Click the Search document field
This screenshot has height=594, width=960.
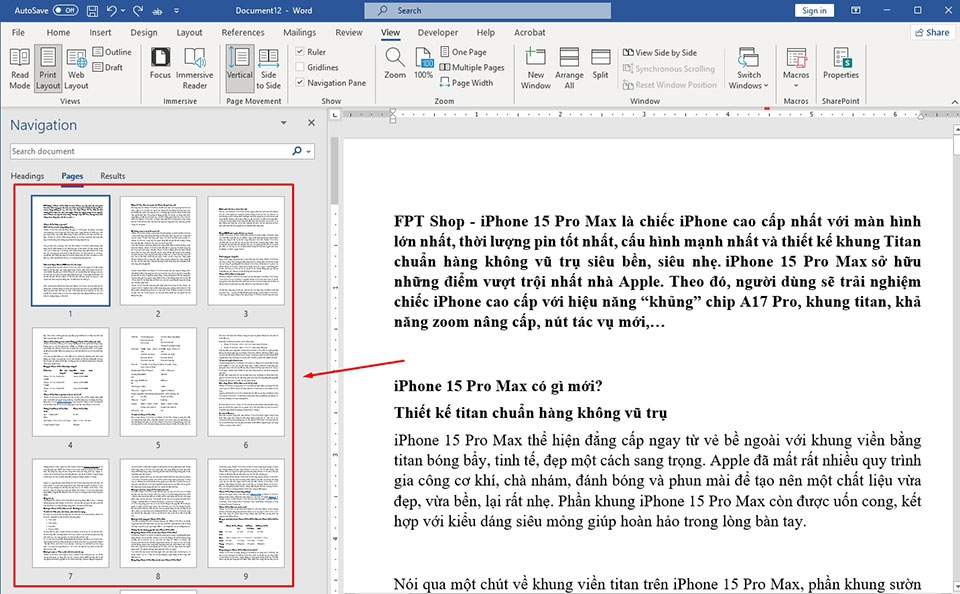pos(150,151)
